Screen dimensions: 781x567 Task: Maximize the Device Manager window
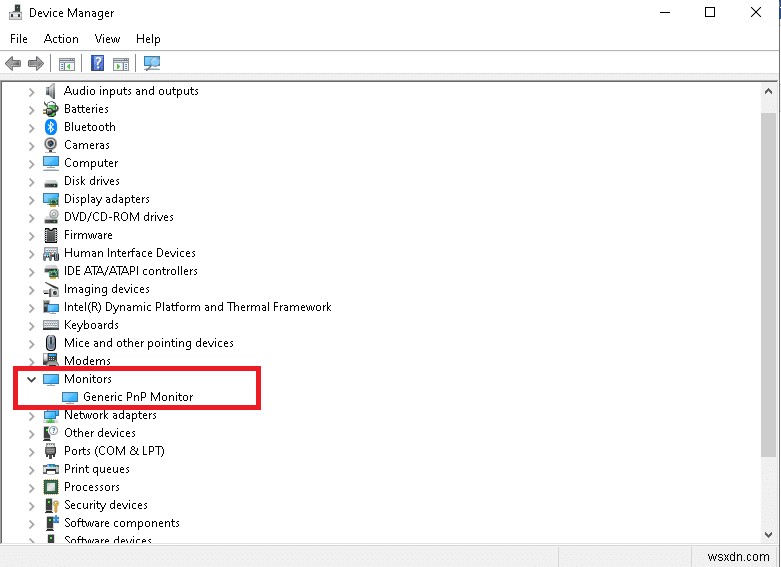(x=710, y=12)
